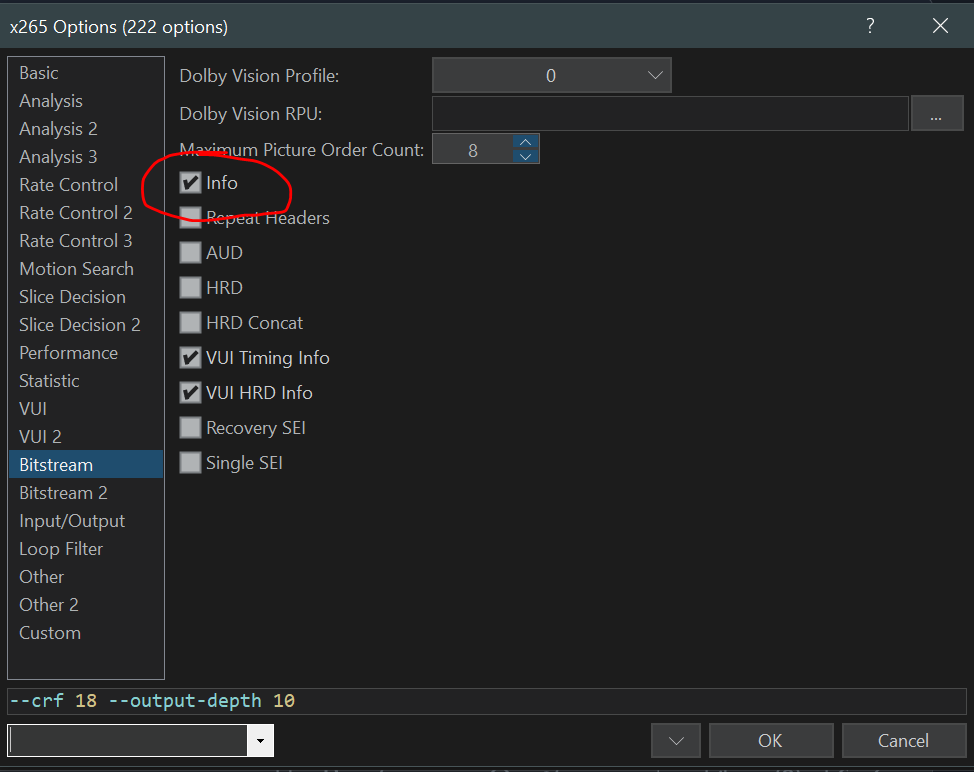Switch to the Rate Control page
Screen dimensions: 974x772
(68, 184)
